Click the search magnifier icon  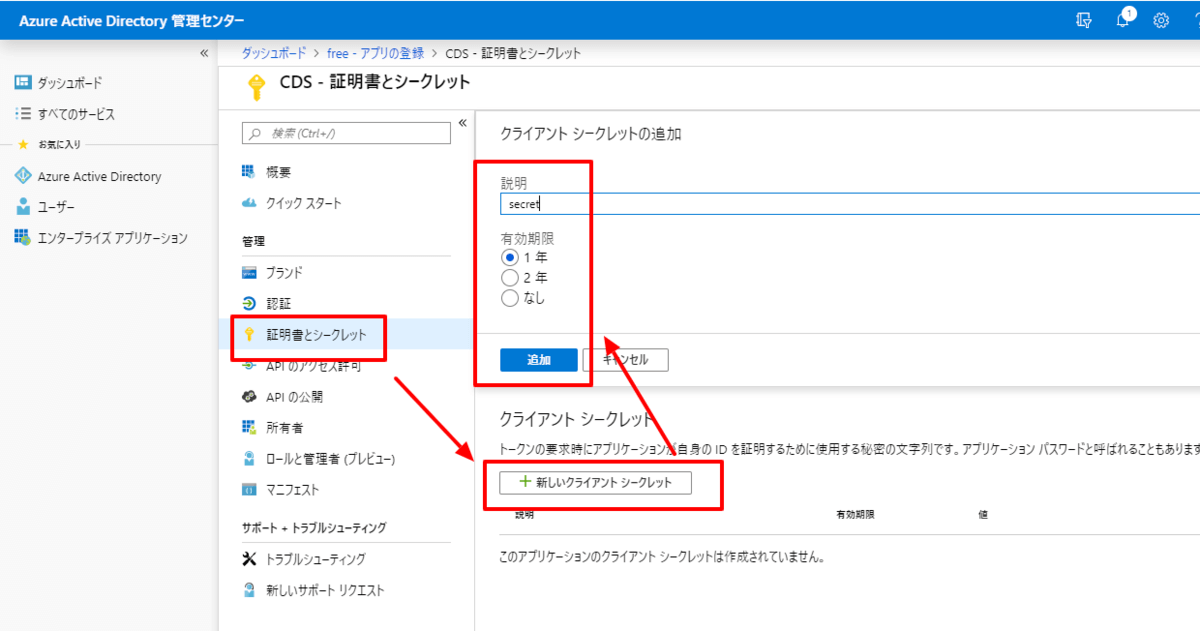(254, 133)
